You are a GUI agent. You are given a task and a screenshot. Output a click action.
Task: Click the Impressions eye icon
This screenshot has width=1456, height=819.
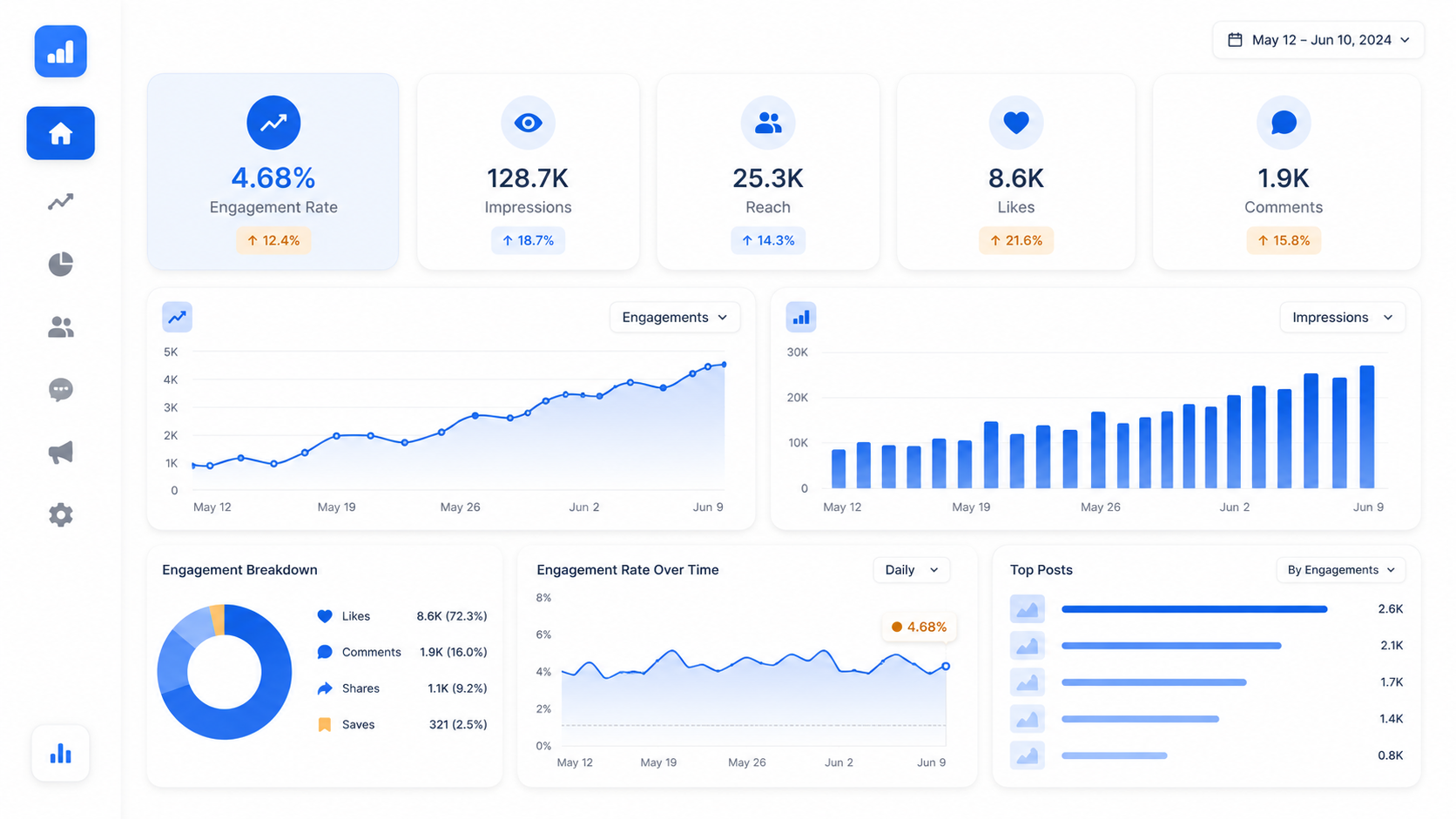[x=528, y=123]
